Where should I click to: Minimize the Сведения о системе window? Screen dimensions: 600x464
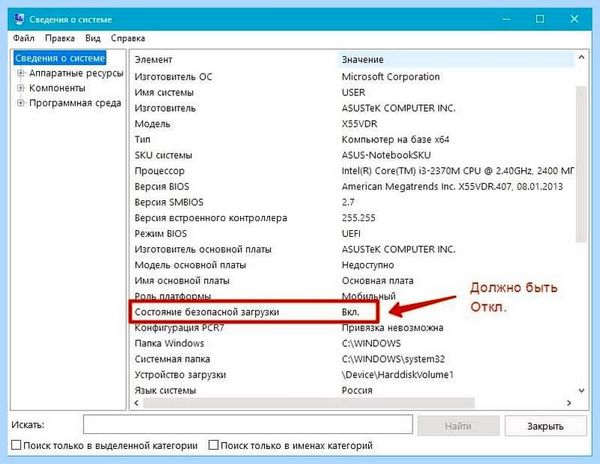click(506, 19)
